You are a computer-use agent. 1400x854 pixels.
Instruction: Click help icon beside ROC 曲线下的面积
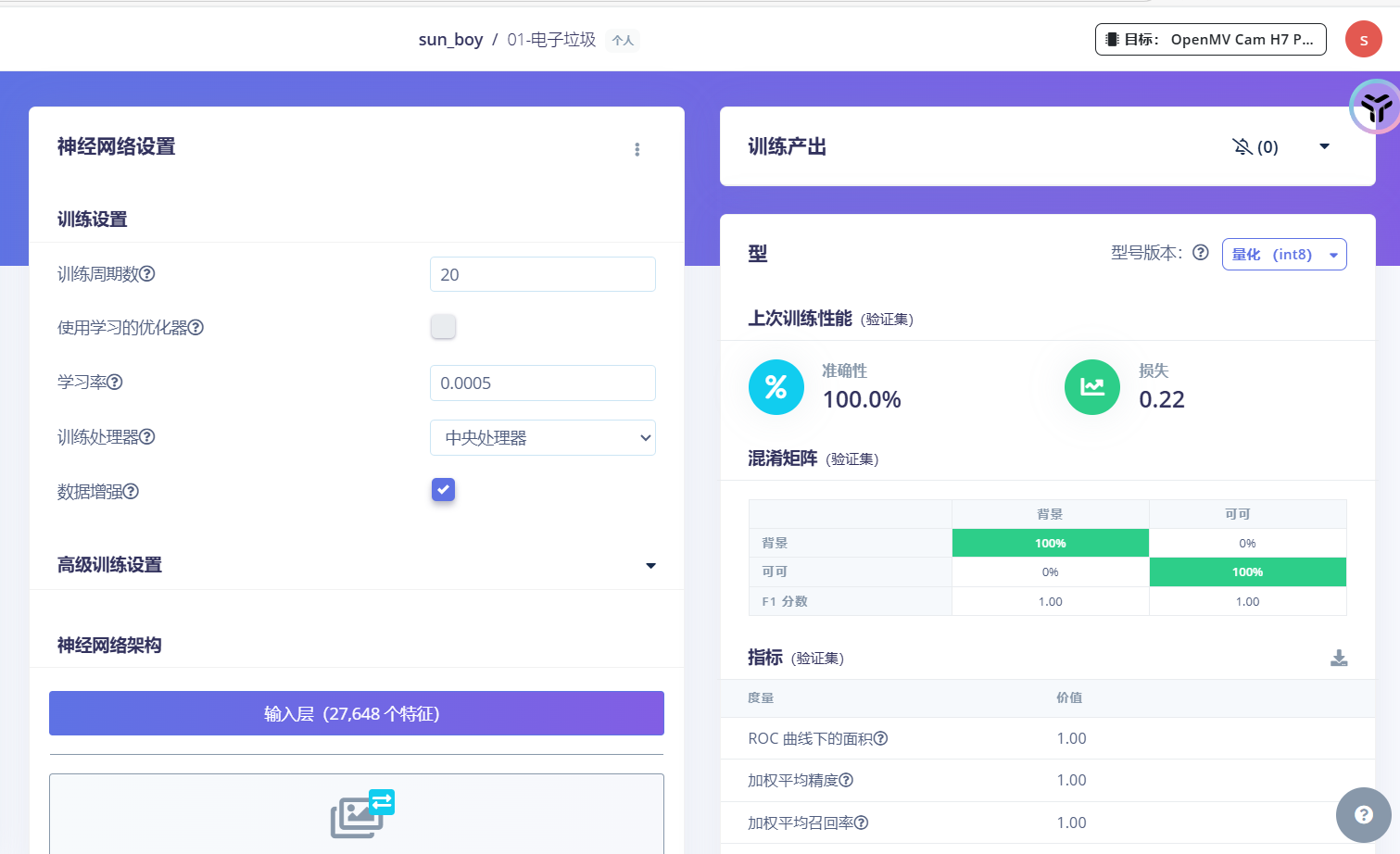coord(880,738)
